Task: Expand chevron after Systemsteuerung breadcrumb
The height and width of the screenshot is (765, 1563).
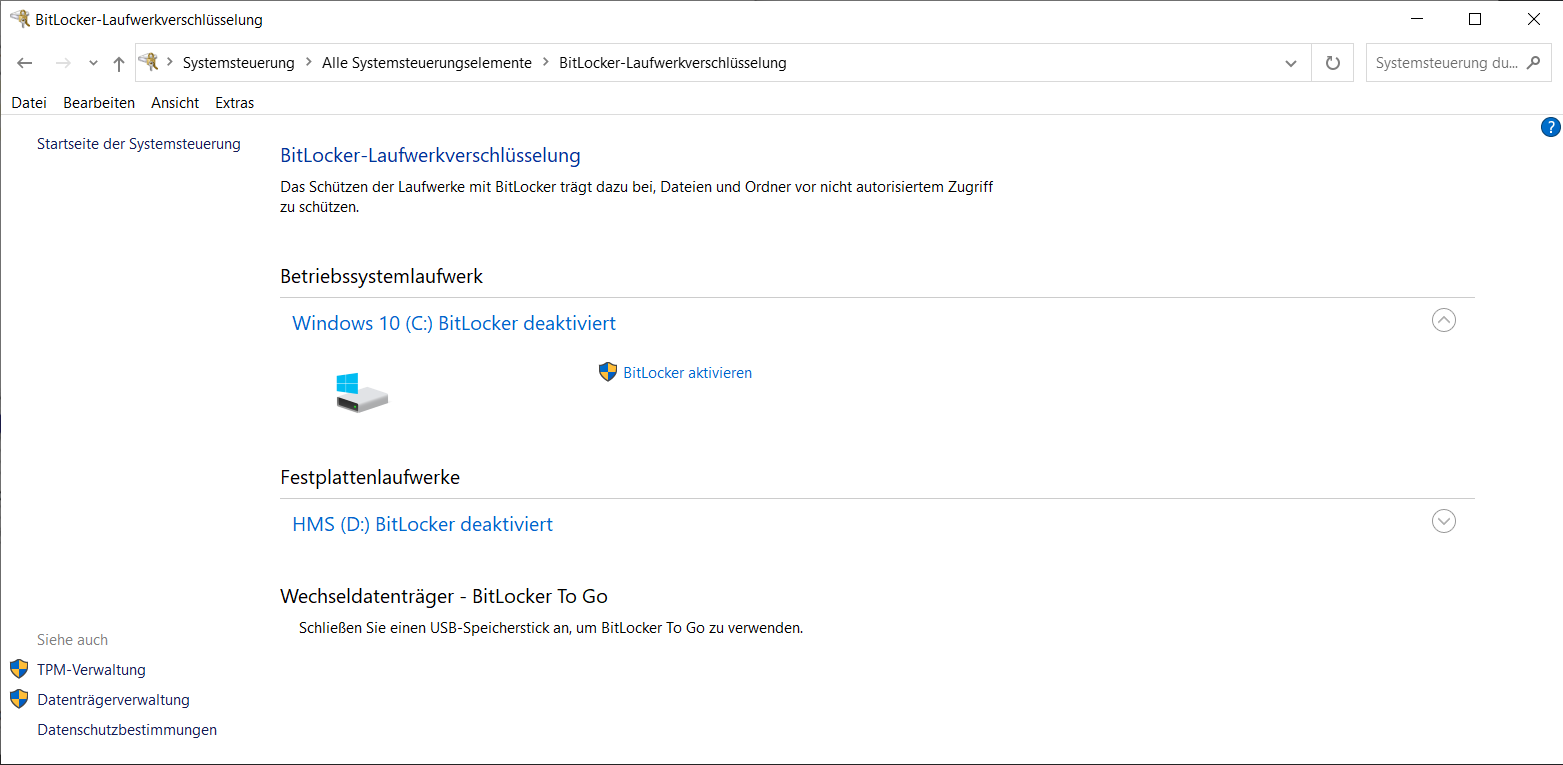Action: tap(308, 62)
